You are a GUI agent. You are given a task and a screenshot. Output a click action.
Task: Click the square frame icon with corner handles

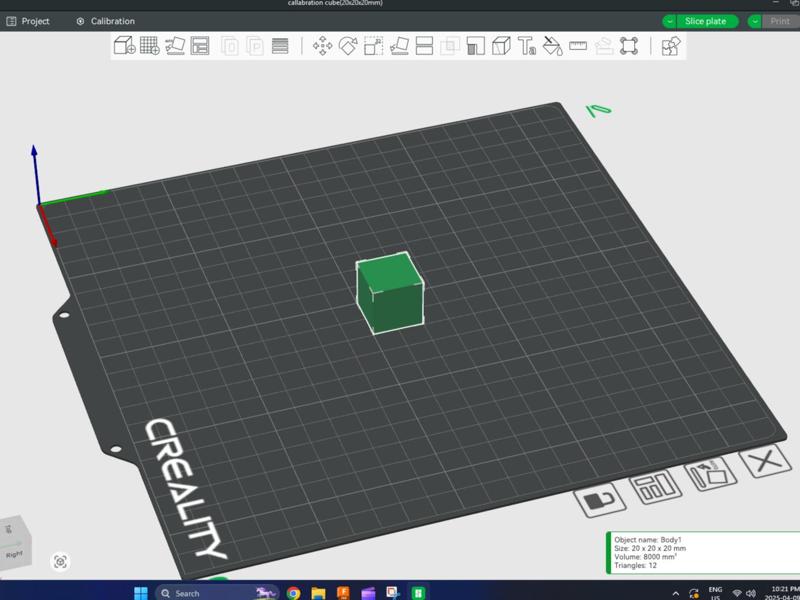pos(629,46)
